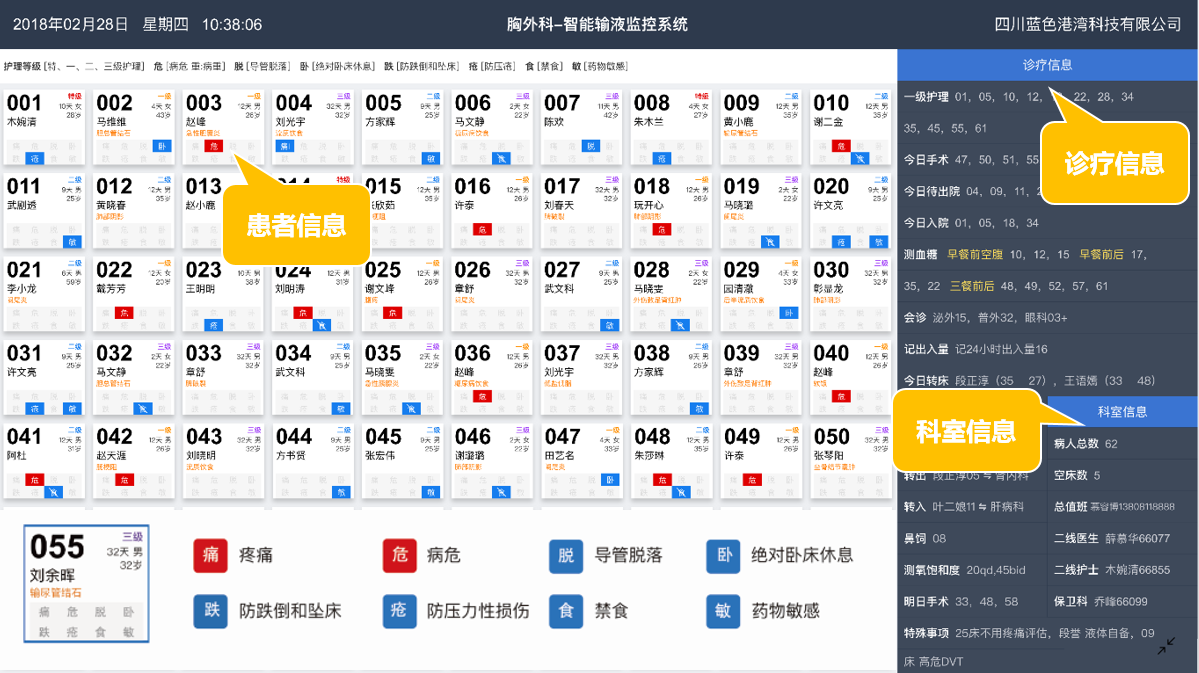Click the blue 疮 icon on bed 008 card
Viewport: 1199px width, 673px height.
(x=661, y=158)
